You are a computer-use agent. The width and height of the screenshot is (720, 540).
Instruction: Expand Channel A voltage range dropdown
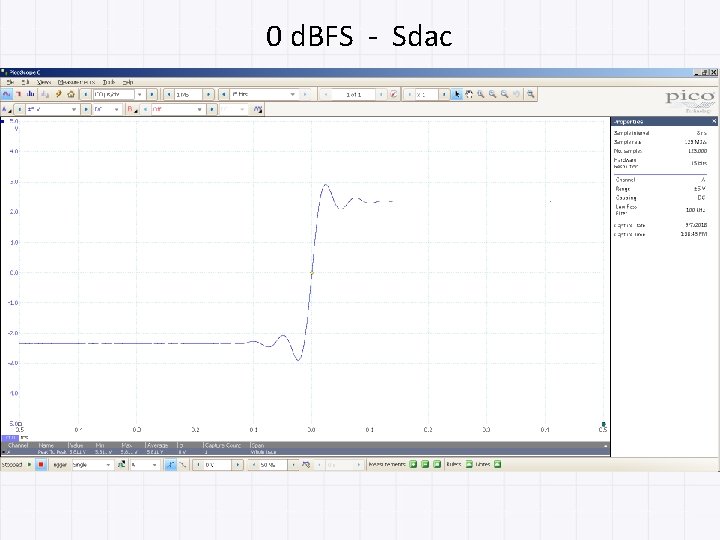(74, 109)
